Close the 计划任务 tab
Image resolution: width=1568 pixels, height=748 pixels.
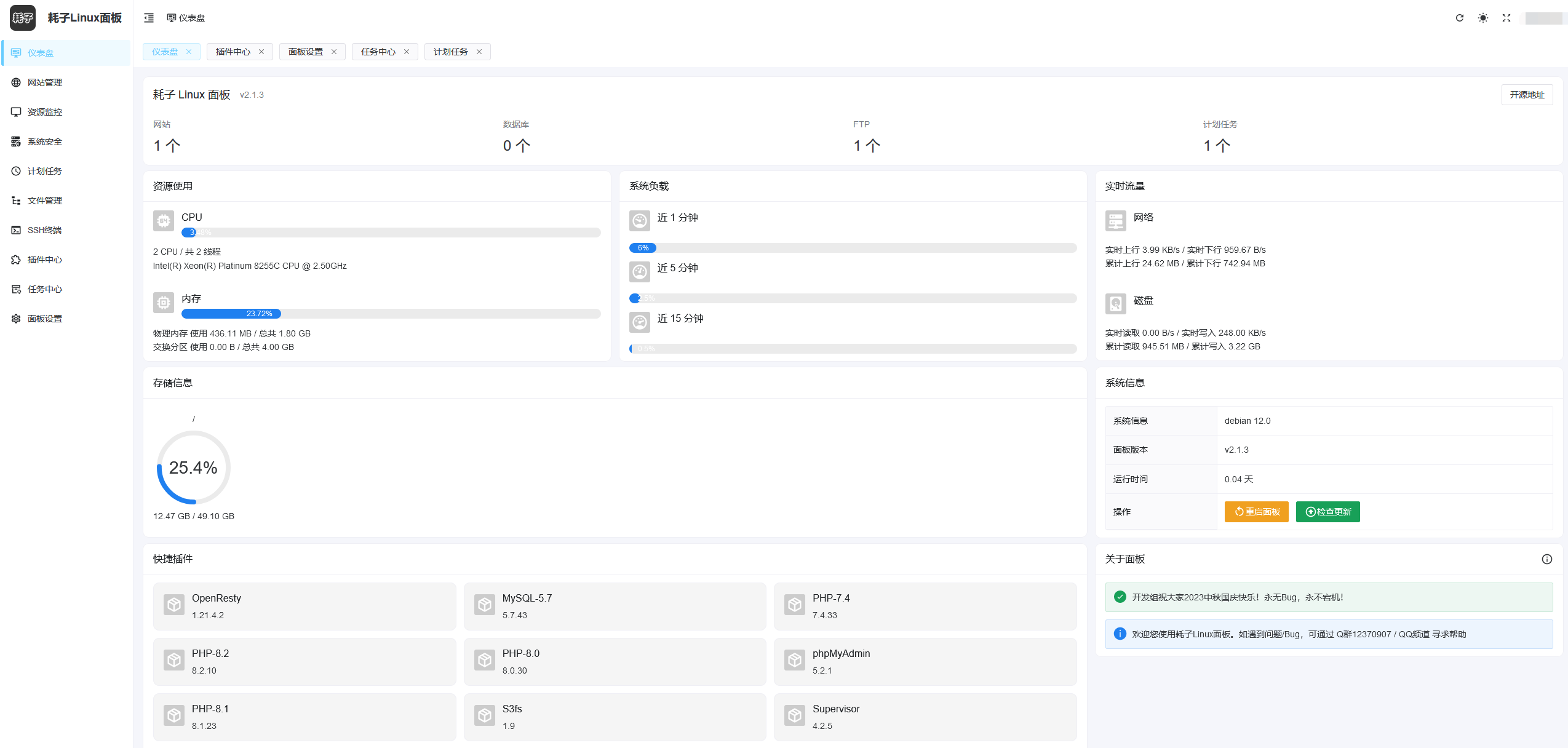pyautogui.click(x=479, y=52)
